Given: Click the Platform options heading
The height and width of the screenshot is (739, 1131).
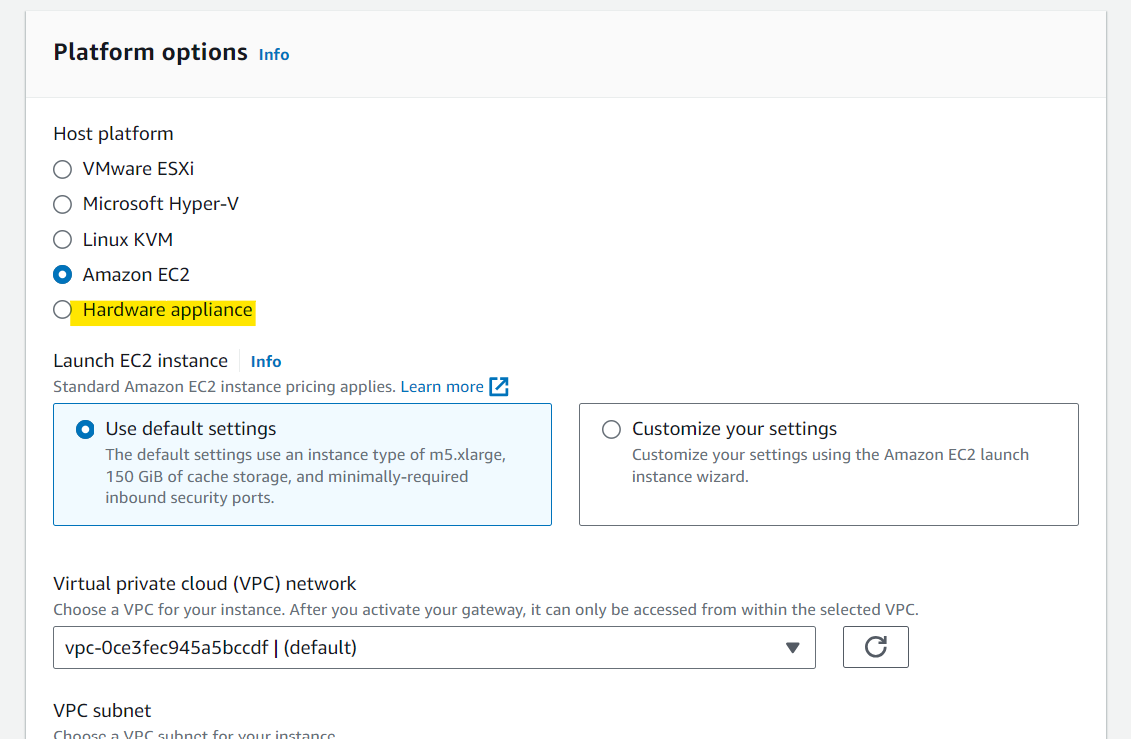Looking at the screenshot, I should [151, 53].
